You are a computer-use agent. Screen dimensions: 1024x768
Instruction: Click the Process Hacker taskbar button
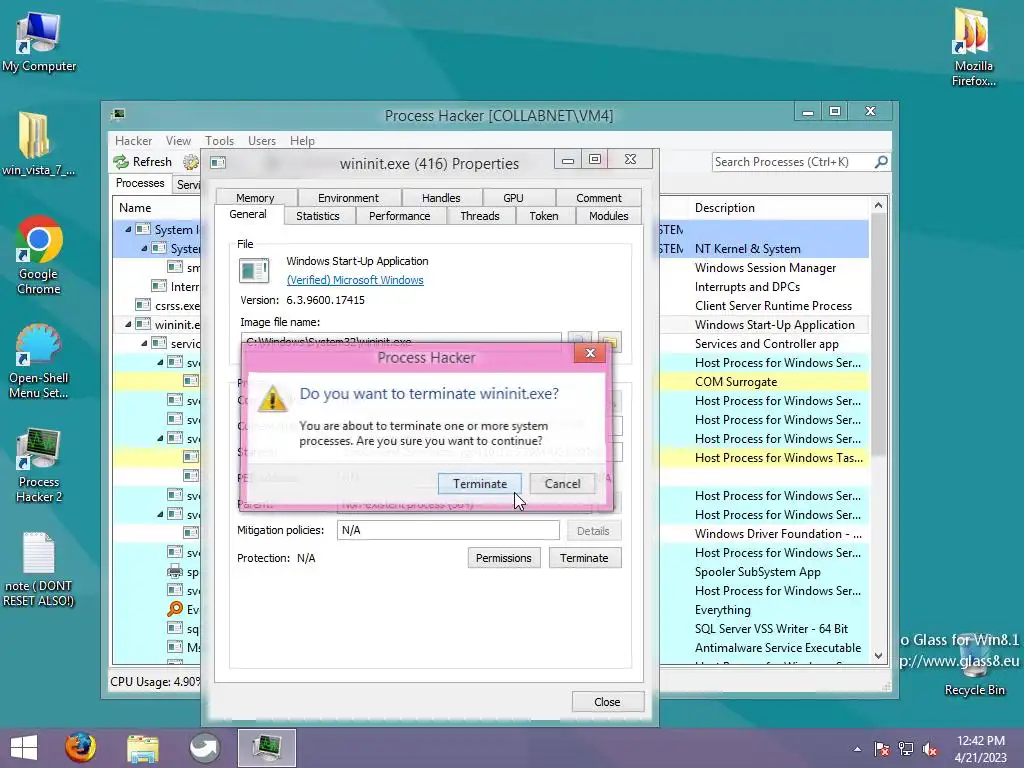coord(266,748)
